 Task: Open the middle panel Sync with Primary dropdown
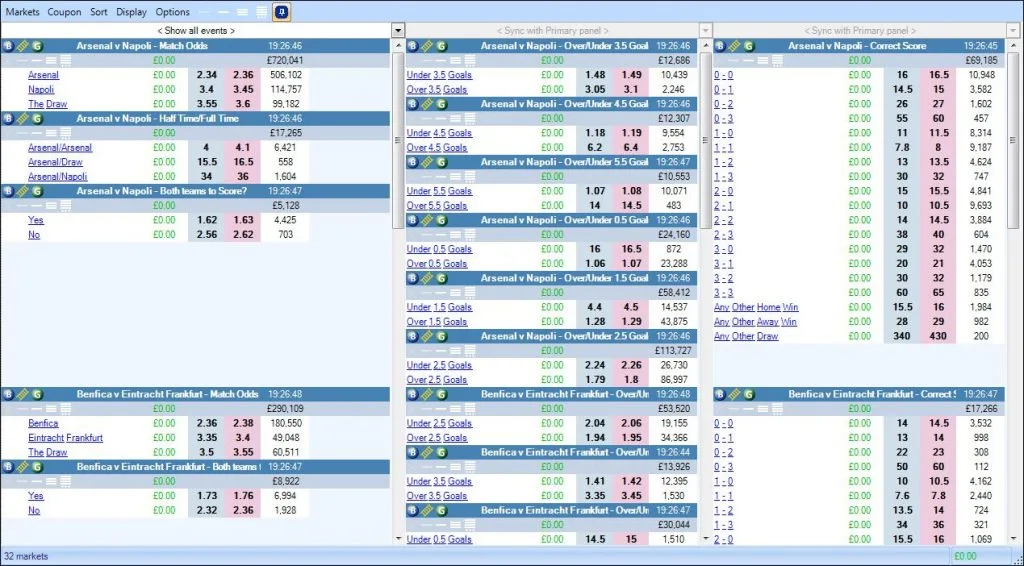click(x=705, y=31)
